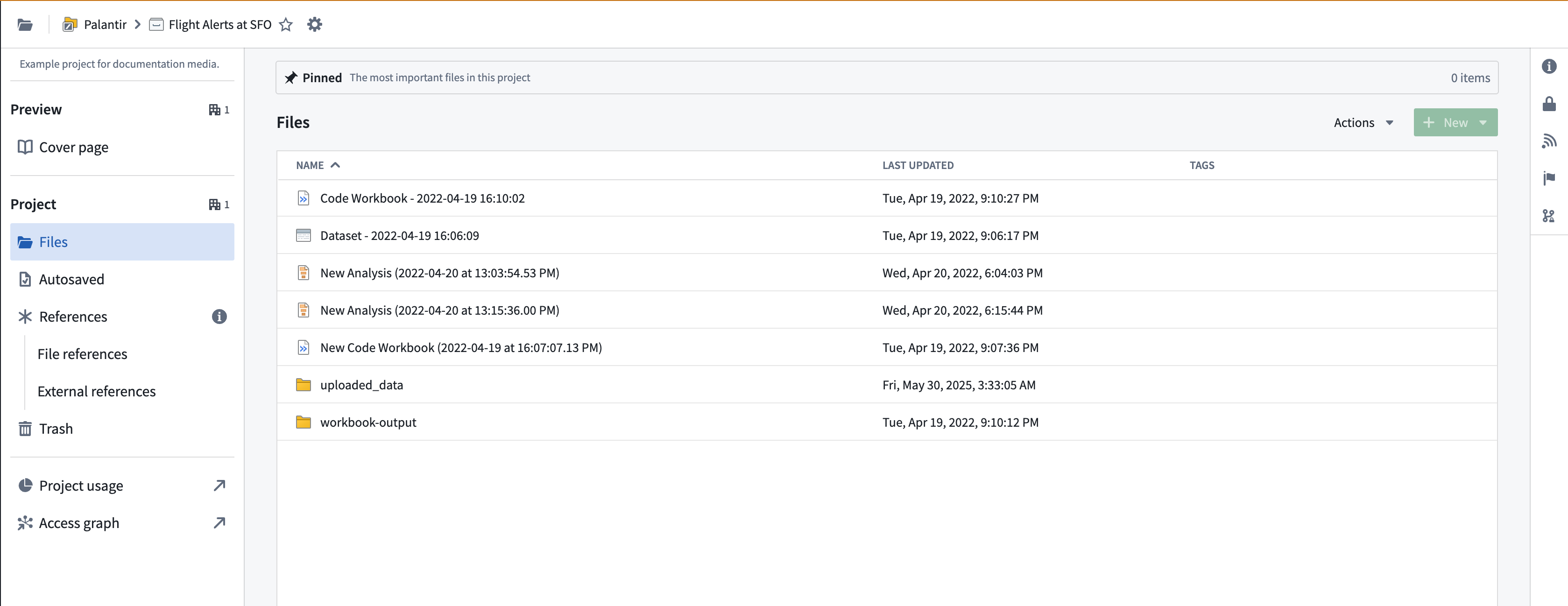Open the activity feed icon in right sidebar
1568x606 pixels.
(x=1548, y=141)
